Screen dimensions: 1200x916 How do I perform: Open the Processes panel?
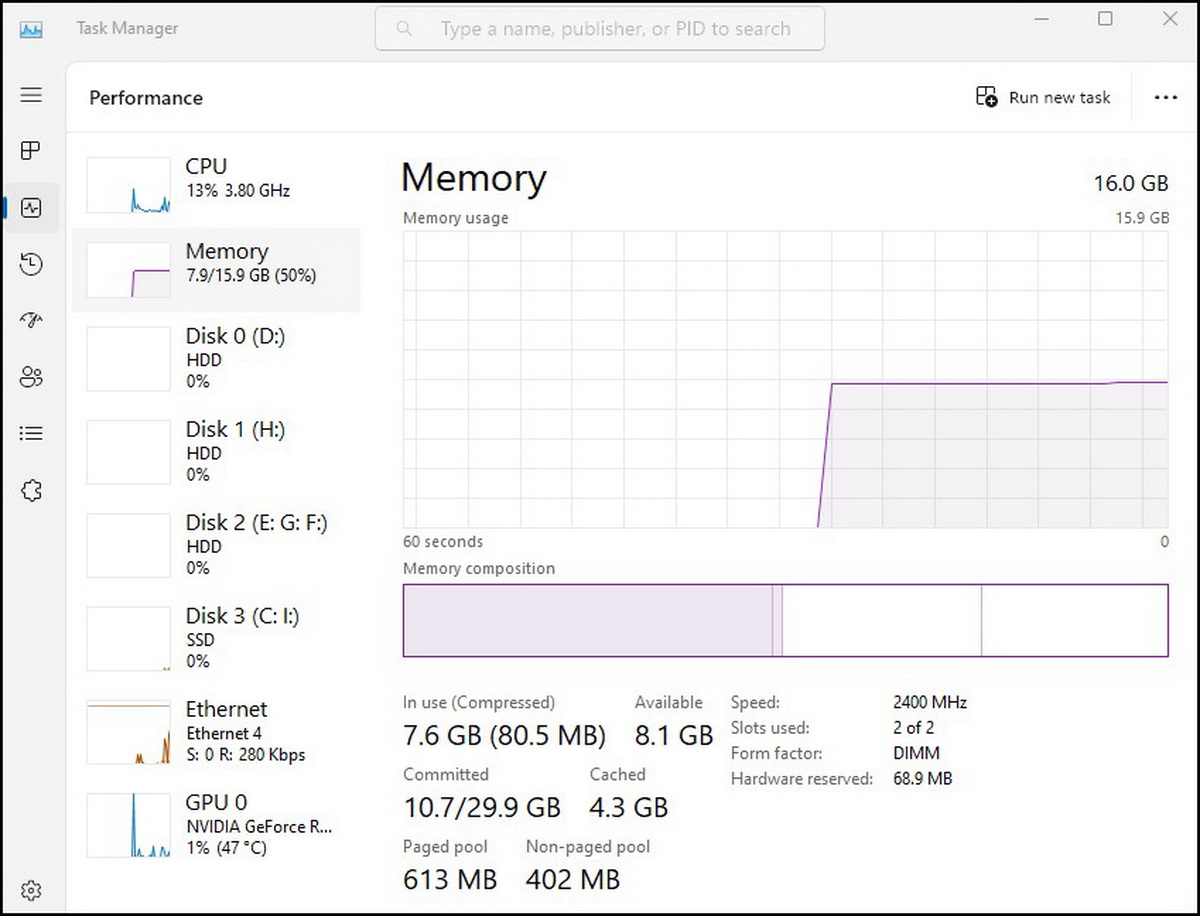[x=31, y=151]
